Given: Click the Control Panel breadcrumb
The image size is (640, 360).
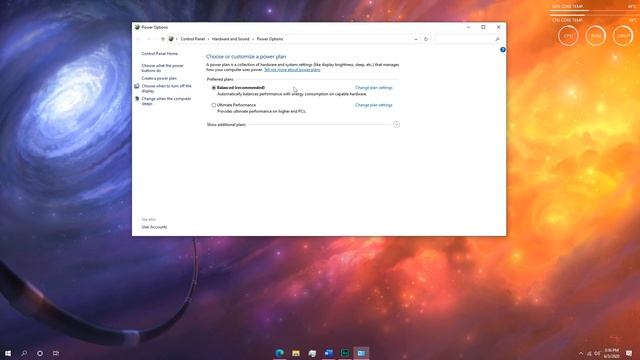Looking at the screenshot, I should (x=193, y=39).
